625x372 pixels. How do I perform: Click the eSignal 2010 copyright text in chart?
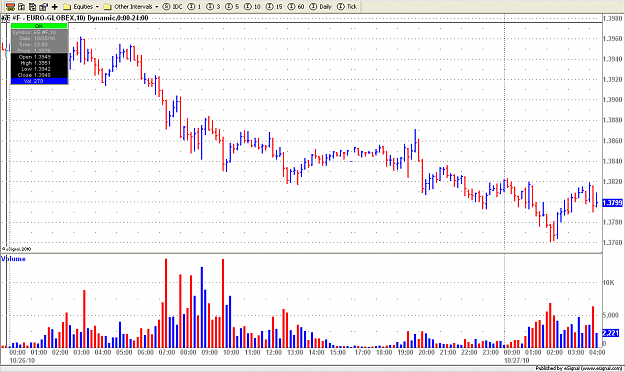point(17,249)
